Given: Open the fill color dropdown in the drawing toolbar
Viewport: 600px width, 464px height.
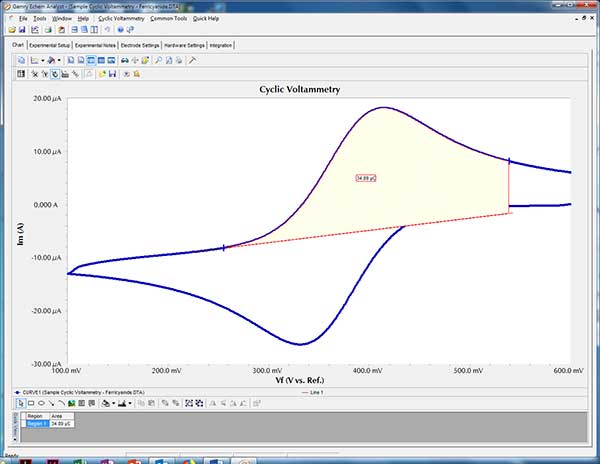Looking at the screenshot, I should 113,404.
